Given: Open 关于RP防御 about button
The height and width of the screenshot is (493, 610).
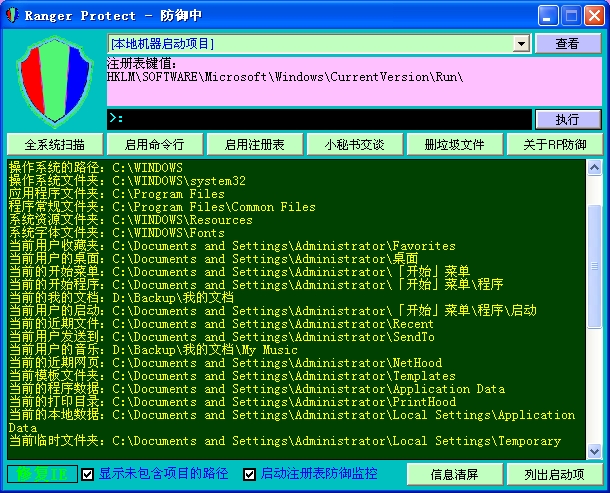Looking at the screenshot, I should coord(555,145).
